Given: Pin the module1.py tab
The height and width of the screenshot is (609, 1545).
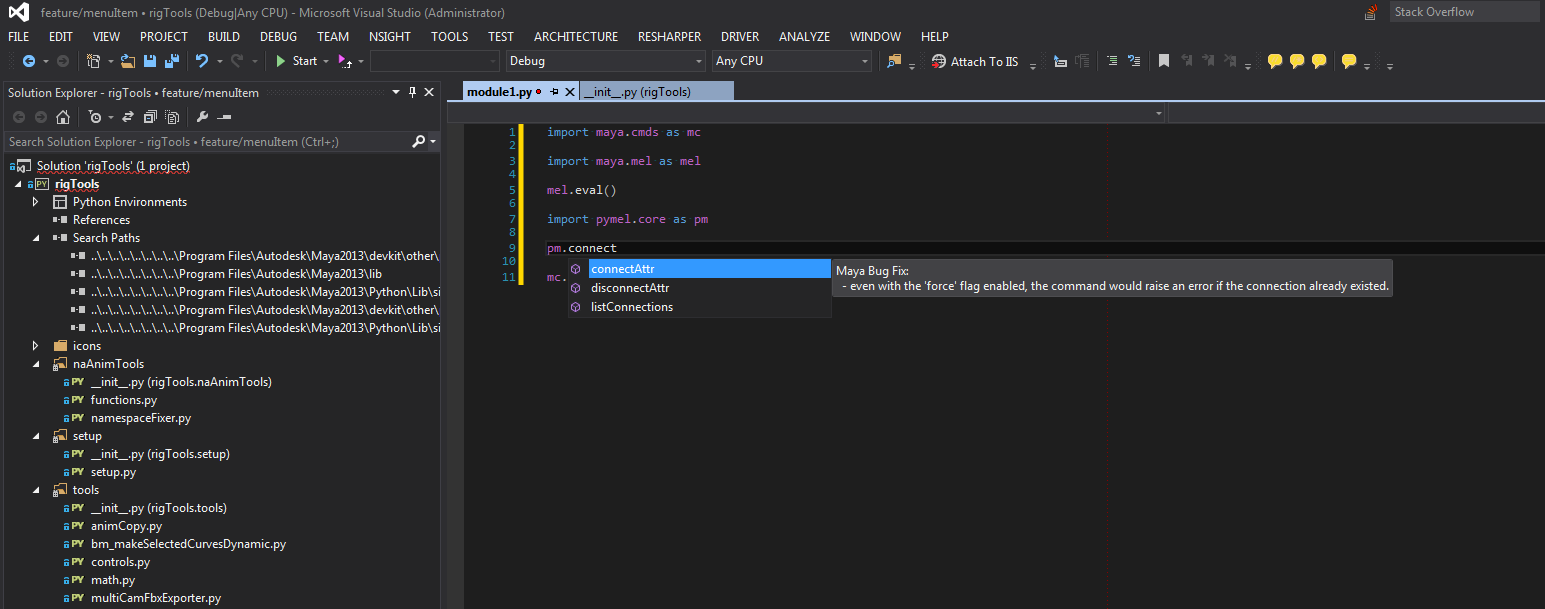Looking at the screenshot, I should [555, 89].
